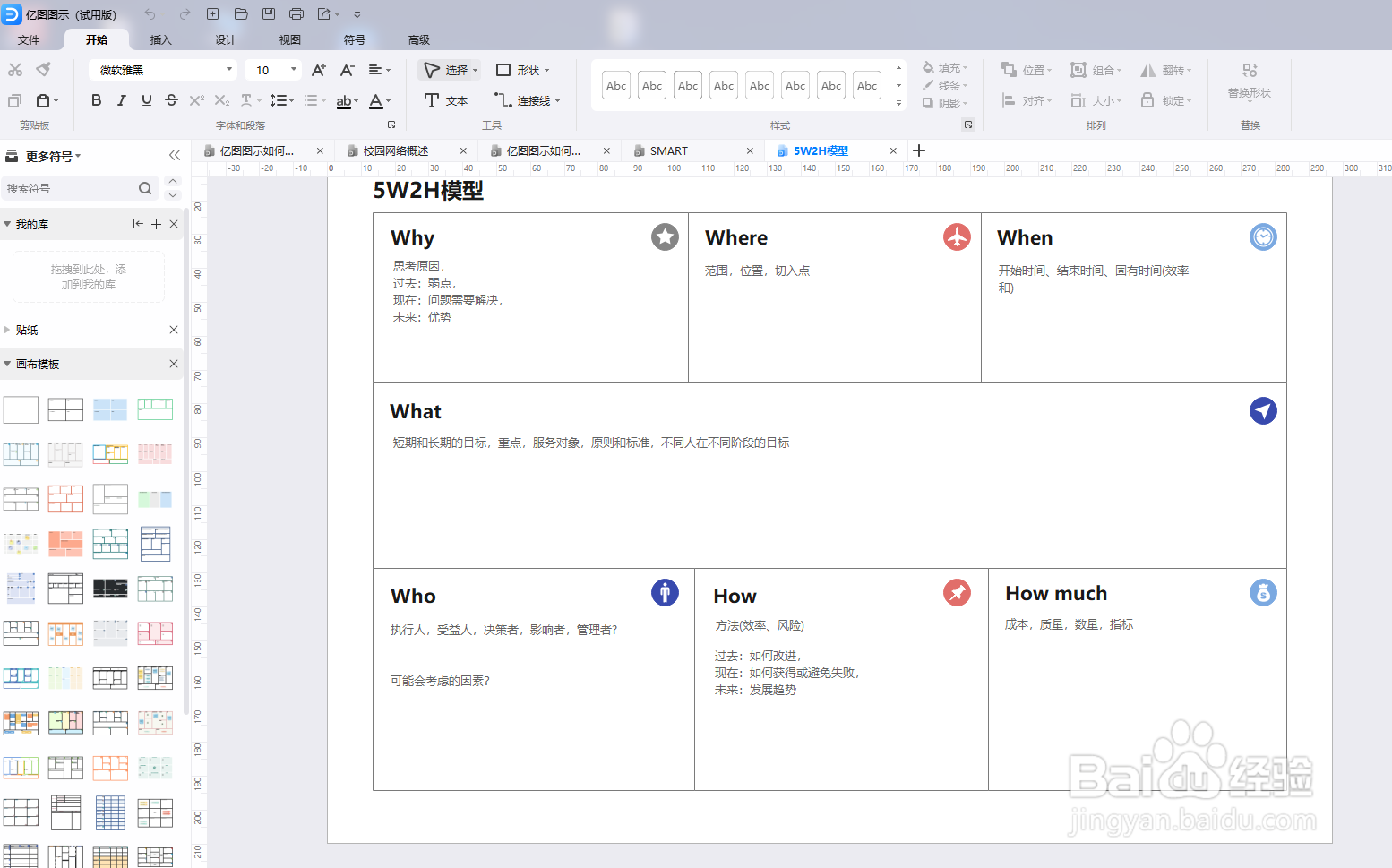Open the font color picker

[x=377, y=100]
